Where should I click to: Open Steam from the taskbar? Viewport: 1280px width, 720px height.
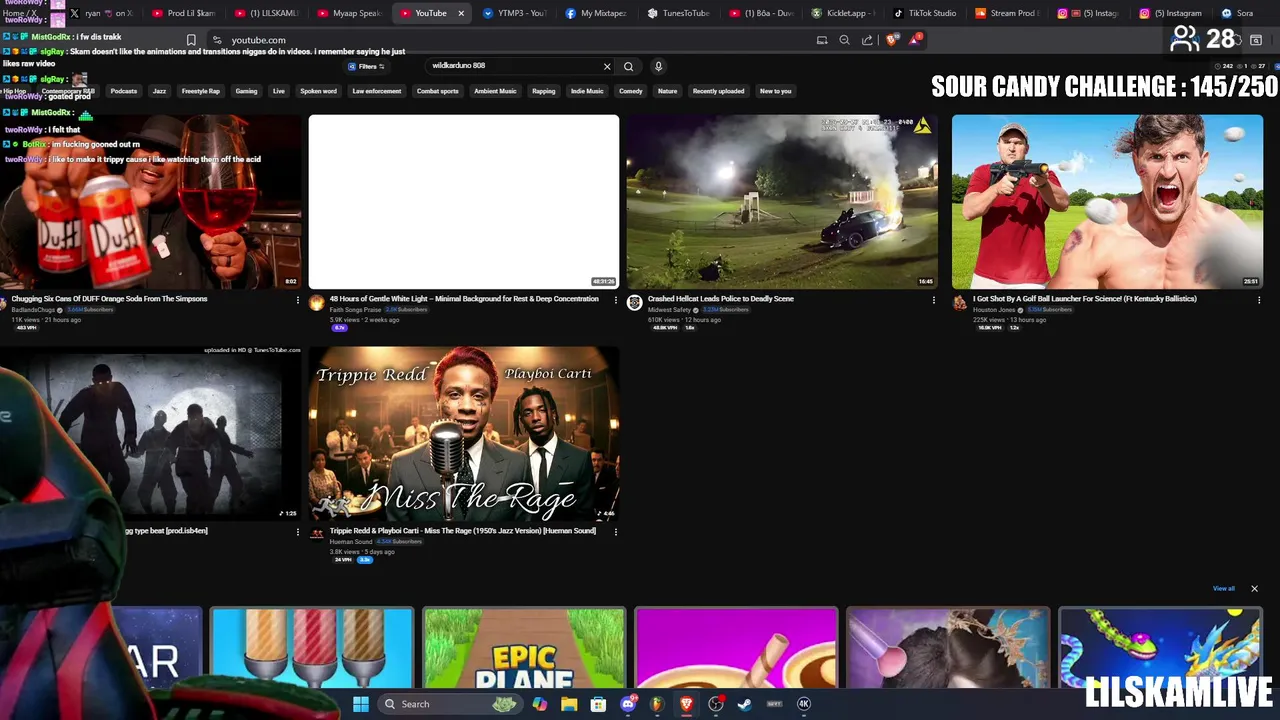point(745,704)
